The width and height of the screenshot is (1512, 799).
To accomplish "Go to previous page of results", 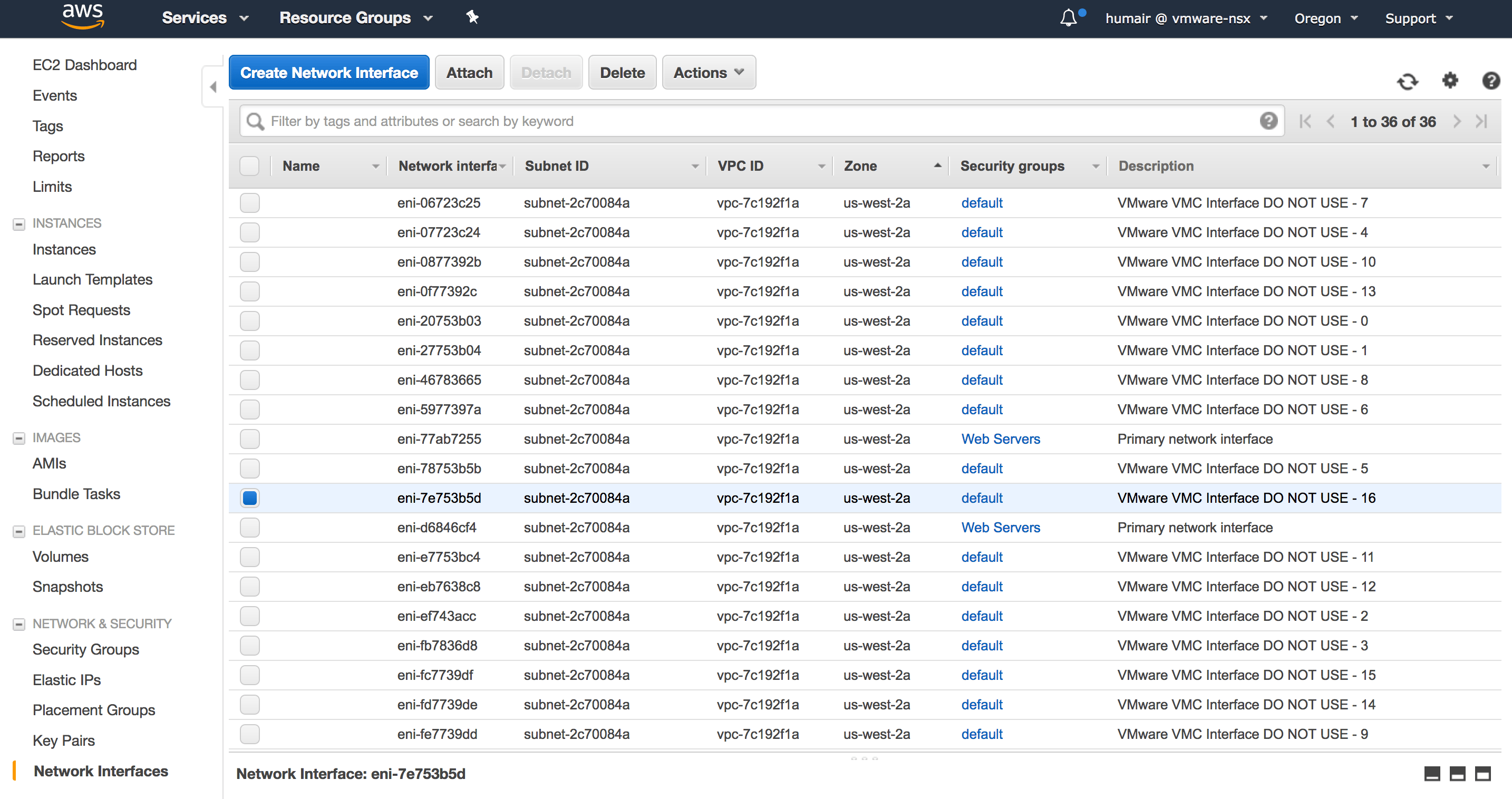I will (x=1331, y=121).
